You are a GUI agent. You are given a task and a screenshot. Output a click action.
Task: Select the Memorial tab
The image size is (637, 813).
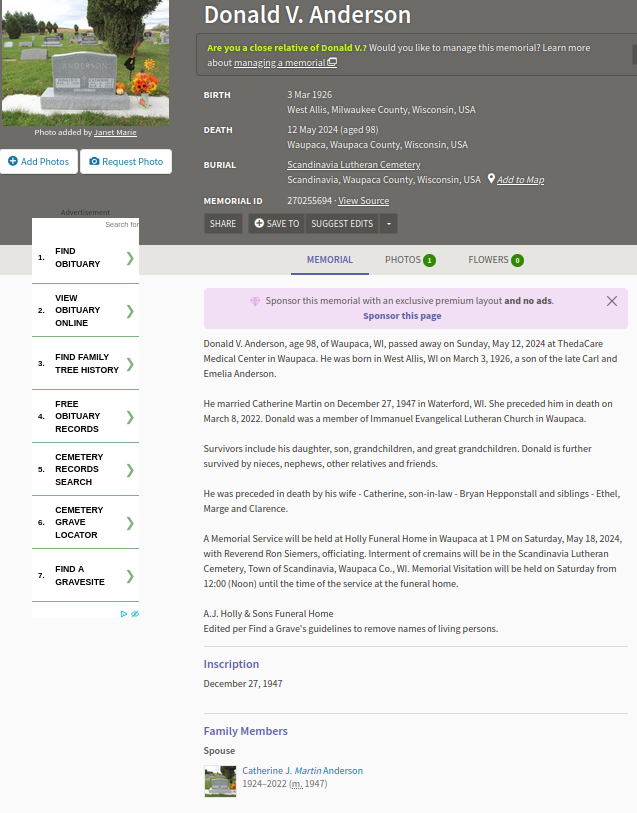[329, 260]
